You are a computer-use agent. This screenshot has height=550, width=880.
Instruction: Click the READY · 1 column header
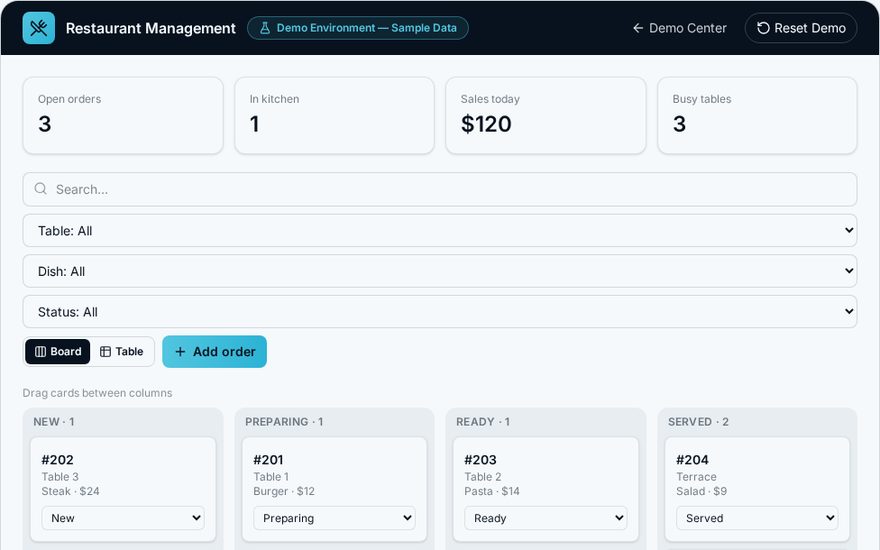[483, 421]
